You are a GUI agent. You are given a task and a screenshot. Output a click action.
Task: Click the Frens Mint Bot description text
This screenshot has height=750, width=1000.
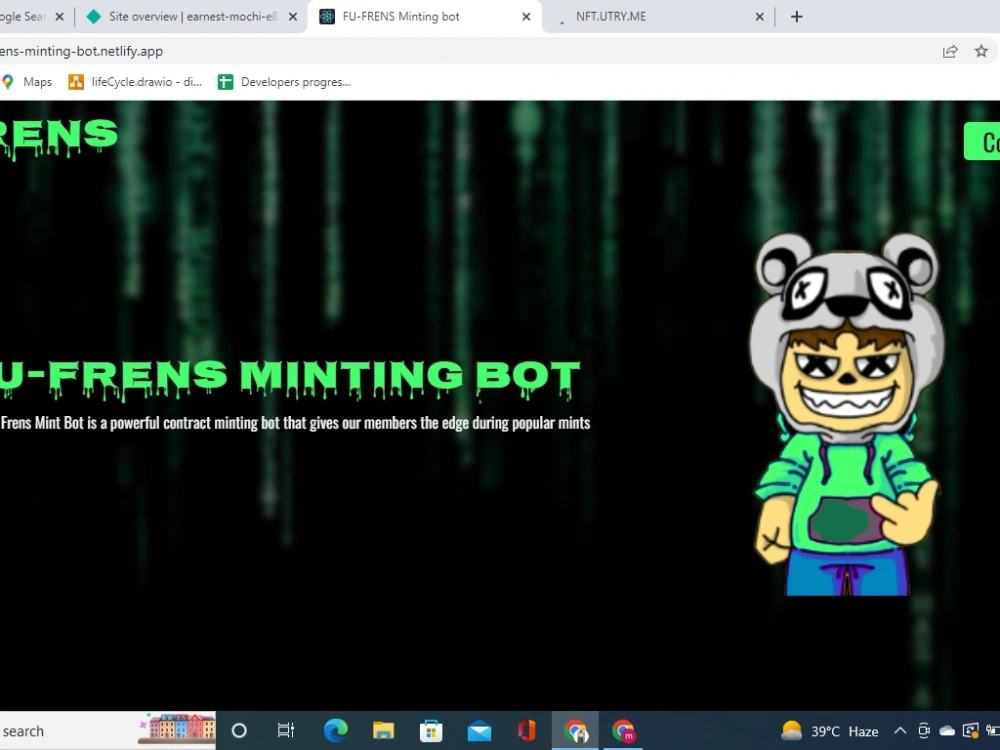pos(295,423)
